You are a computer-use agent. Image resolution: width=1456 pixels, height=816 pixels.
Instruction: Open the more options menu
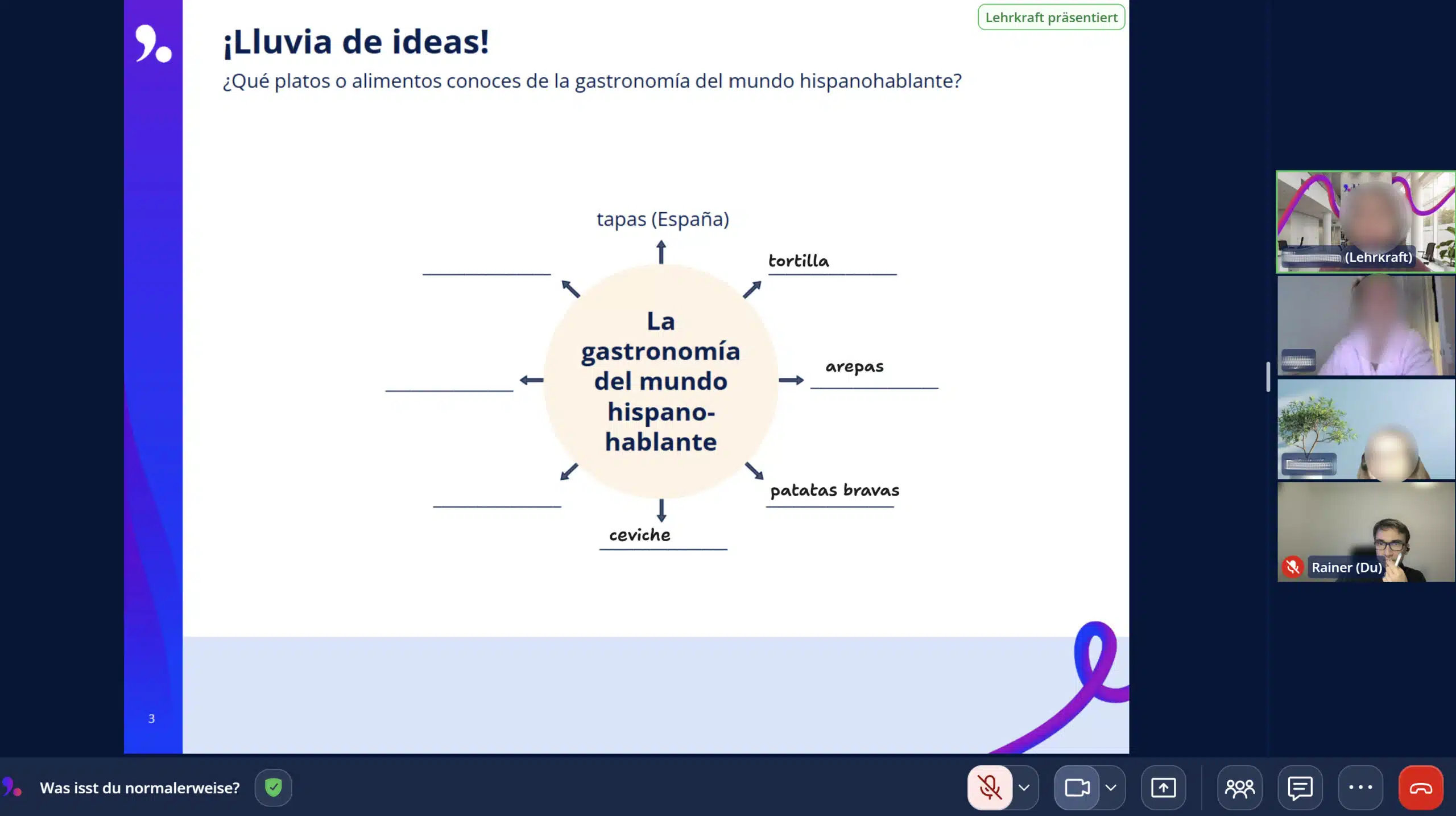click(1360, 788)
